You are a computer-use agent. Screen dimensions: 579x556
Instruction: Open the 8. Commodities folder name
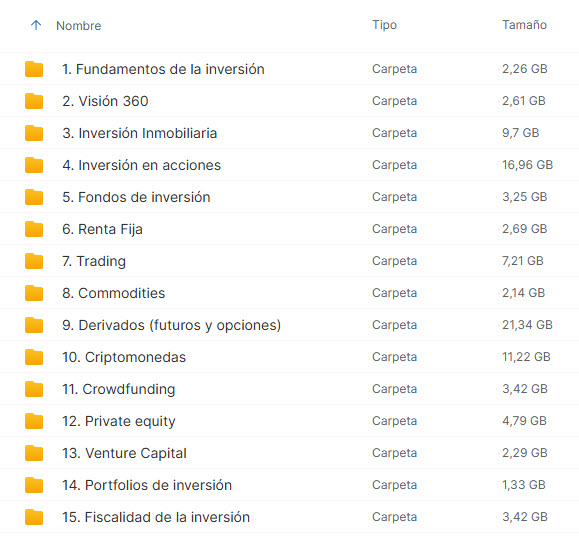pos(114,293)
